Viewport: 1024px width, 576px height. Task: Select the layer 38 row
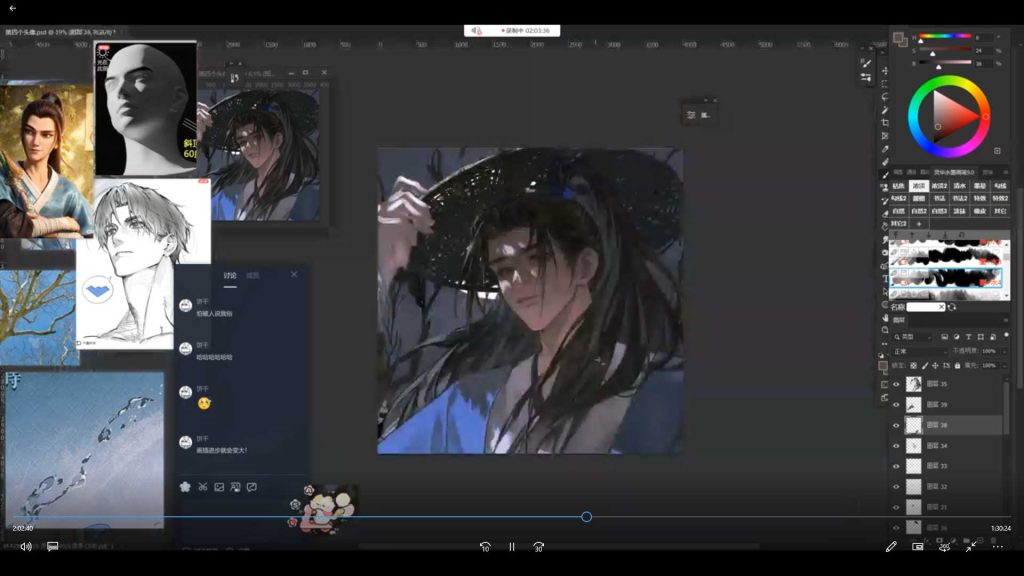coord(947,425)
